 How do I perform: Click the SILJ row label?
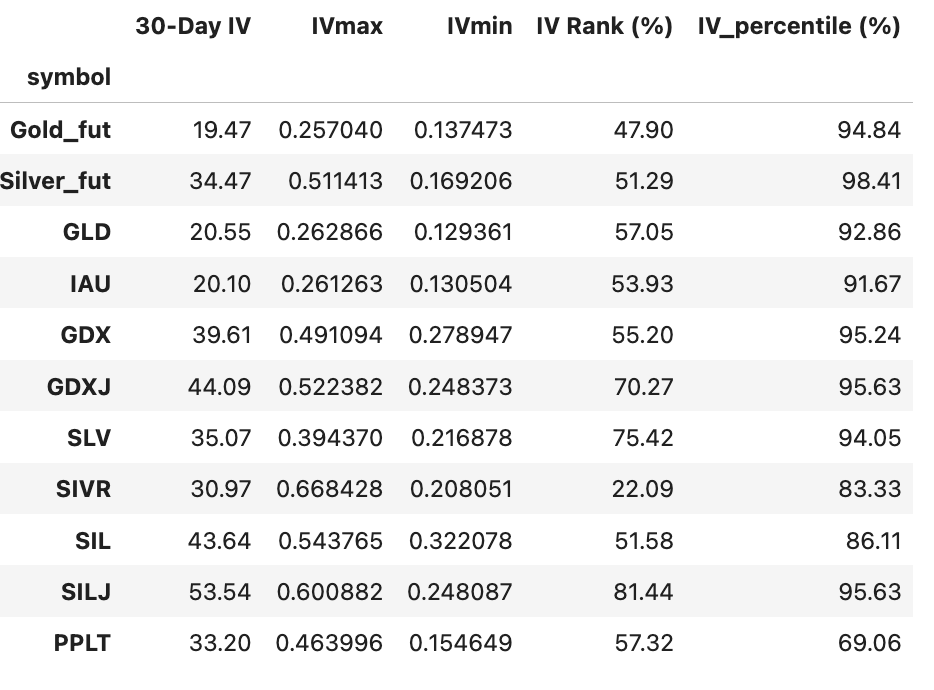click(x=86, y=592)
